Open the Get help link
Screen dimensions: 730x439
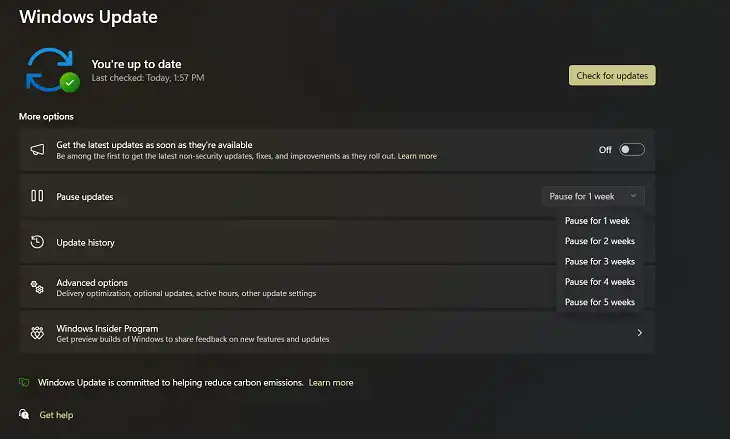56,415
